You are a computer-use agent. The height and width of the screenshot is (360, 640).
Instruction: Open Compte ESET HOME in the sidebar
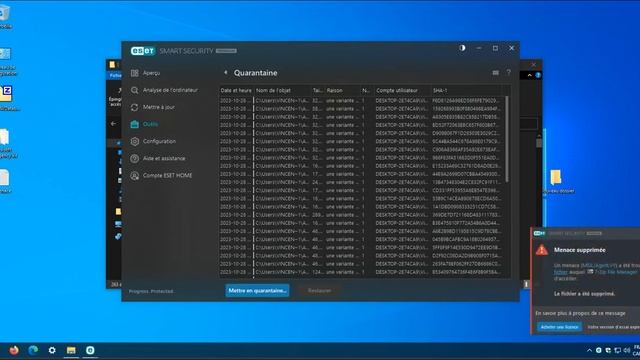coord(161,176)
